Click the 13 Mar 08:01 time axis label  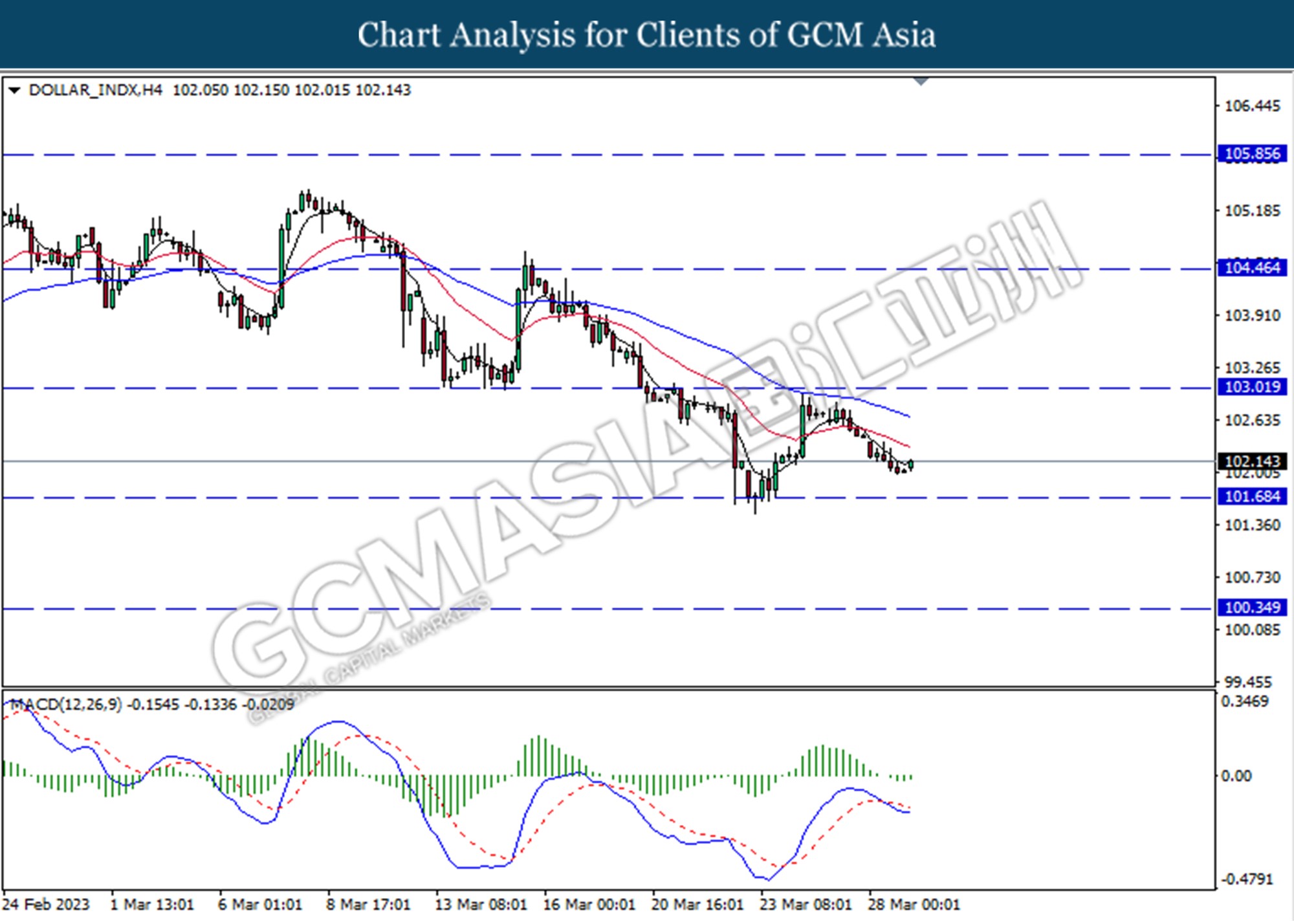(x=481, y=904)
